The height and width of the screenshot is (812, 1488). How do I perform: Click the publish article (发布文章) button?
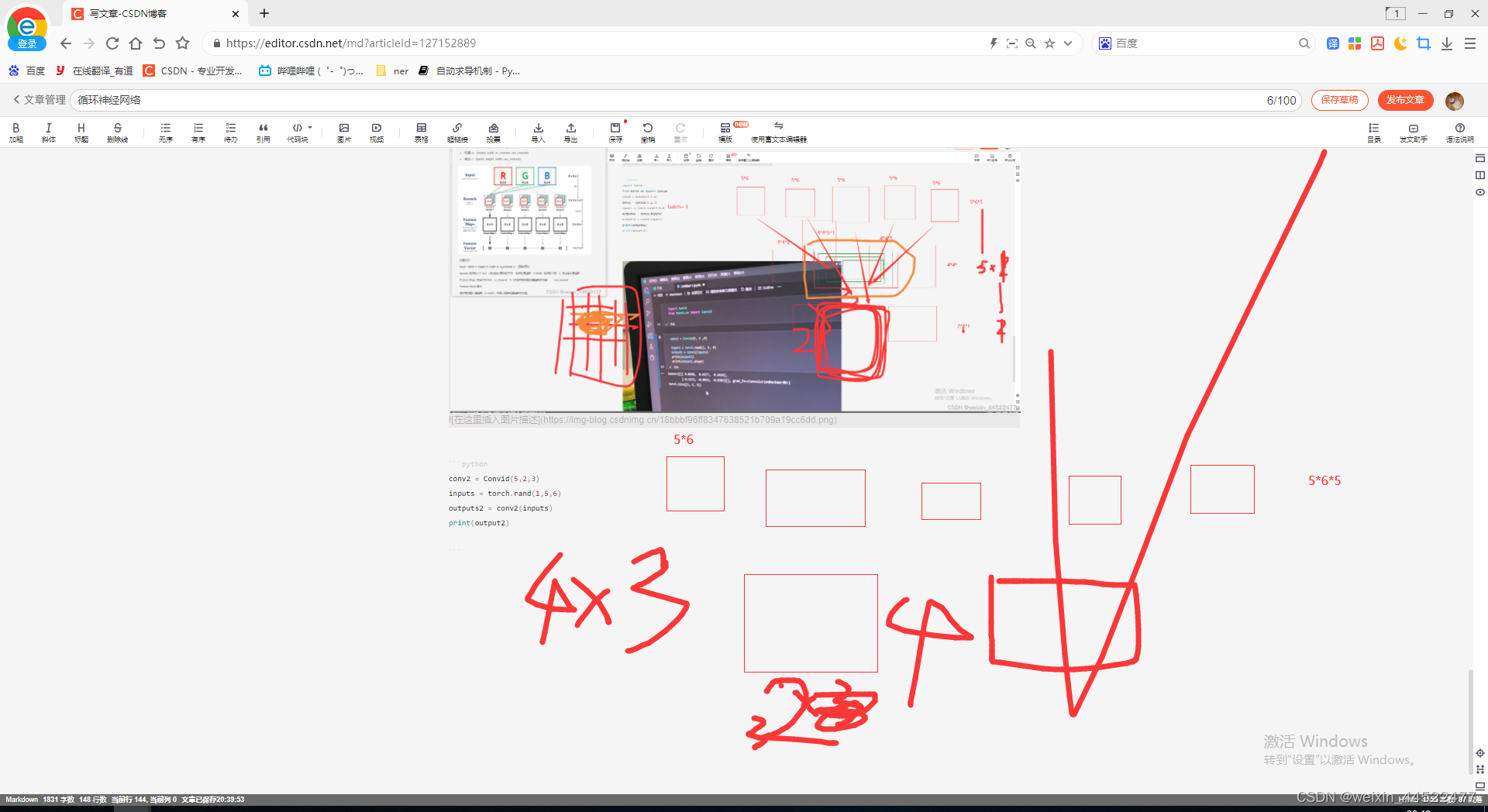(1406, 100)
